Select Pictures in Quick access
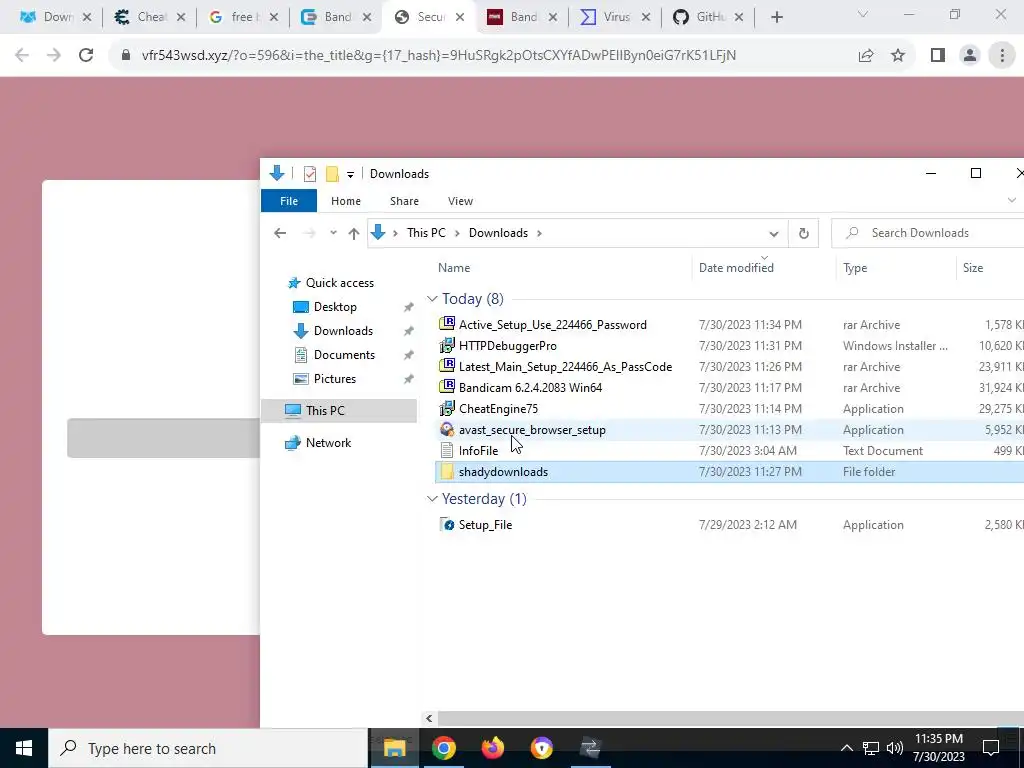1024x768 pixels. [x=334, y=379]
